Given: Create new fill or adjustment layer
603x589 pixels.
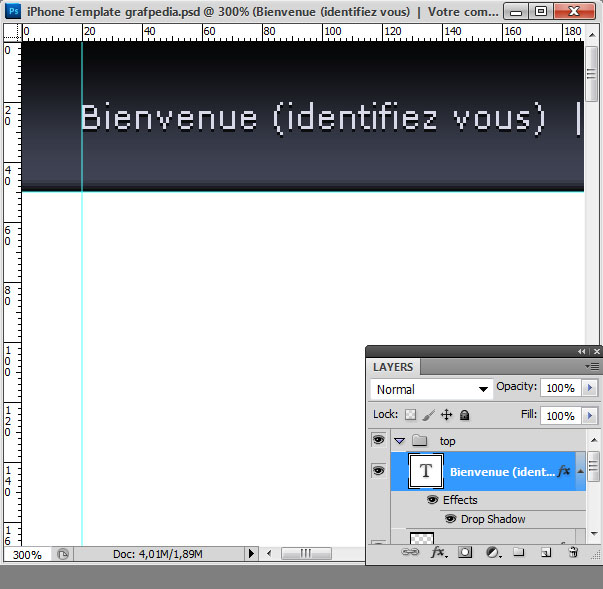Looking at the screenshot, I should click(x=493, y=553).
